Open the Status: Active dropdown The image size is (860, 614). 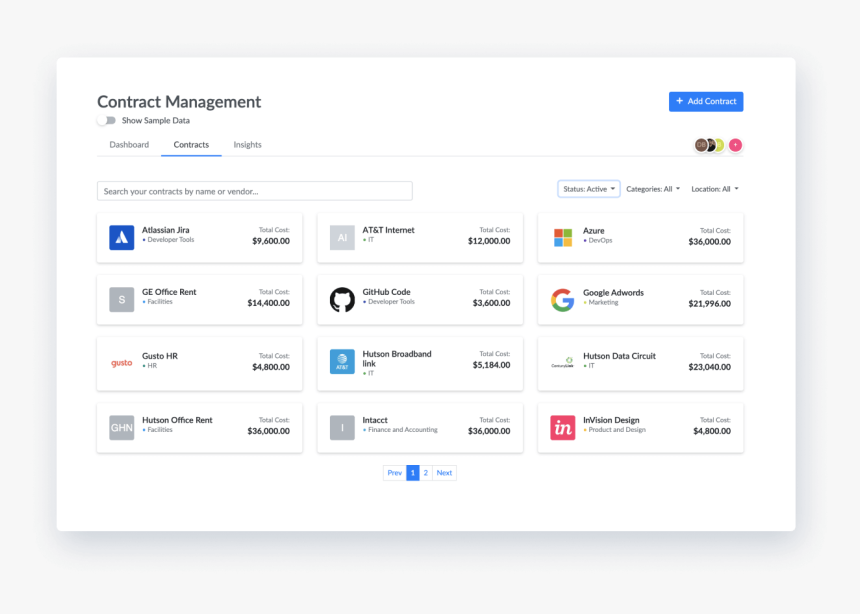(x=589, y=189)
